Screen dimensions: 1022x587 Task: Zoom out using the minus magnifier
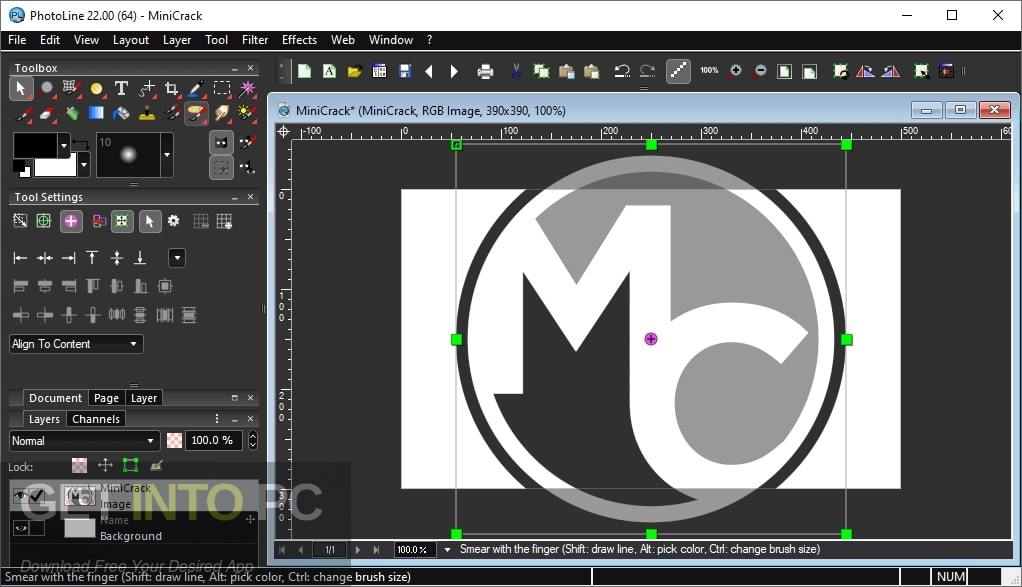[760, 71]
